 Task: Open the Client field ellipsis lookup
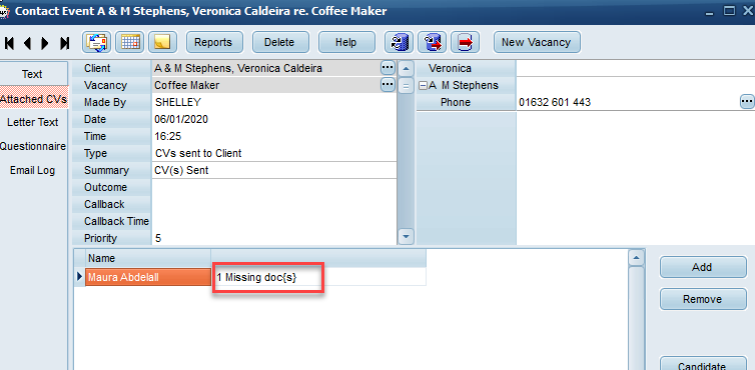[x=388, y=68]
